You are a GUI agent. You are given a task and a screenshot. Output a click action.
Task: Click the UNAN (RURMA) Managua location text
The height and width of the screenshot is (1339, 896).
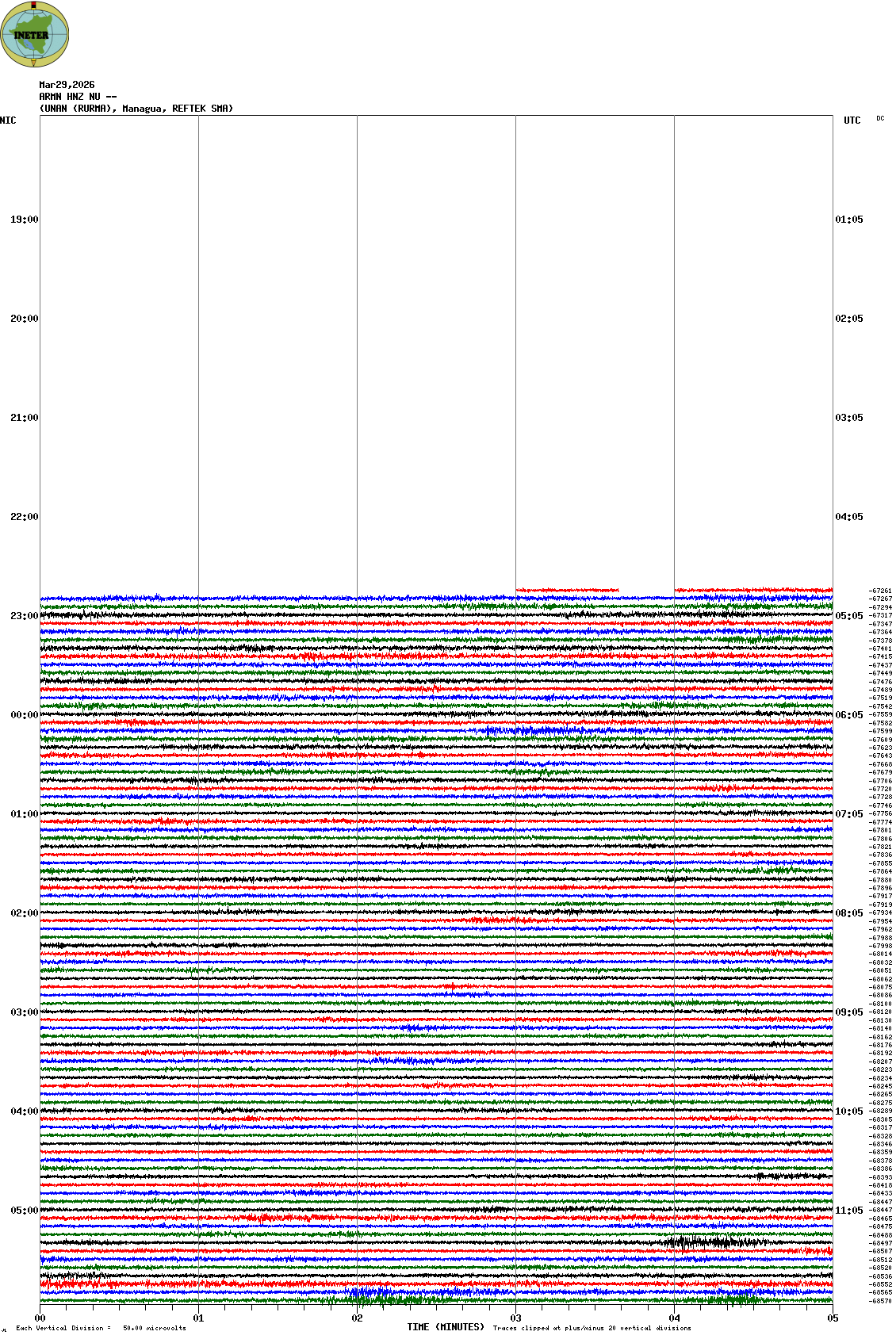coord(136,109)
